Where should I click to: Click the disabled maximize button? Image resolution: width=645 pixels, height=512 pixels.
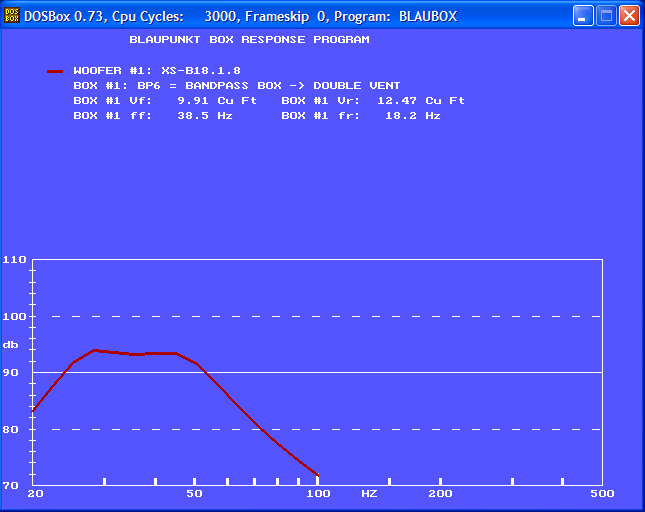pos(606,16)
